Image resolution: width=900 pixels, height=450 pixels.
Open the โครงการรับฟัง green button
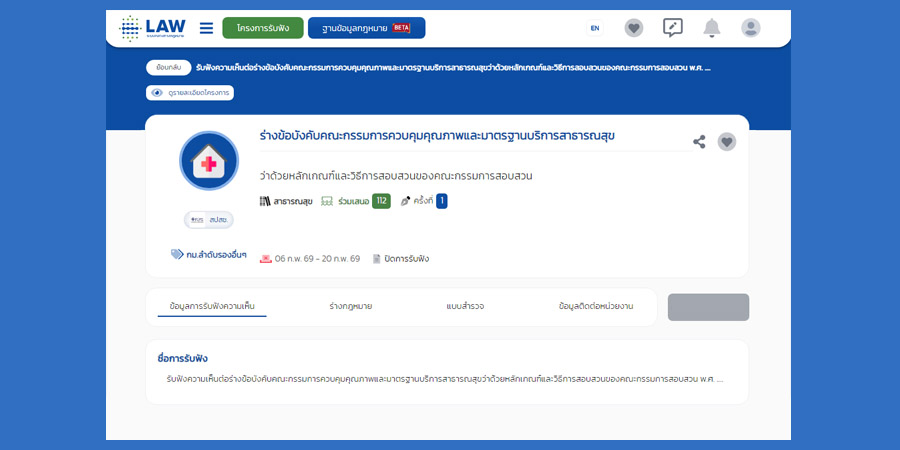(263, 28)
